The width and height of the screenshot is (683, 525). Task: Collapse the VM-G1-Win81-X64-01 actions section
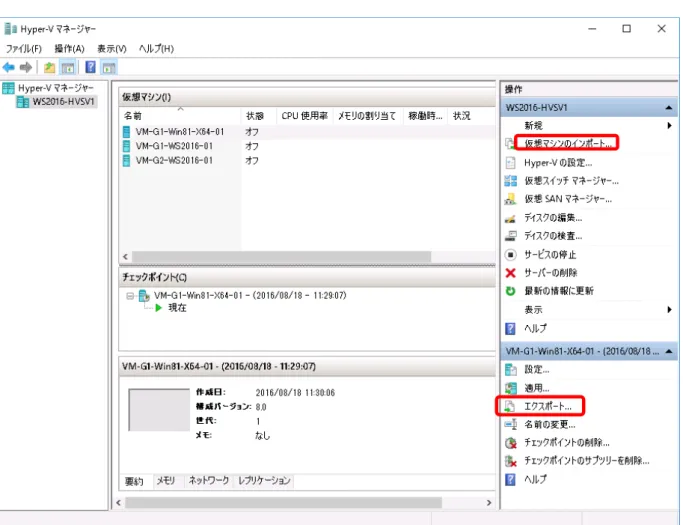pos(669,351)
